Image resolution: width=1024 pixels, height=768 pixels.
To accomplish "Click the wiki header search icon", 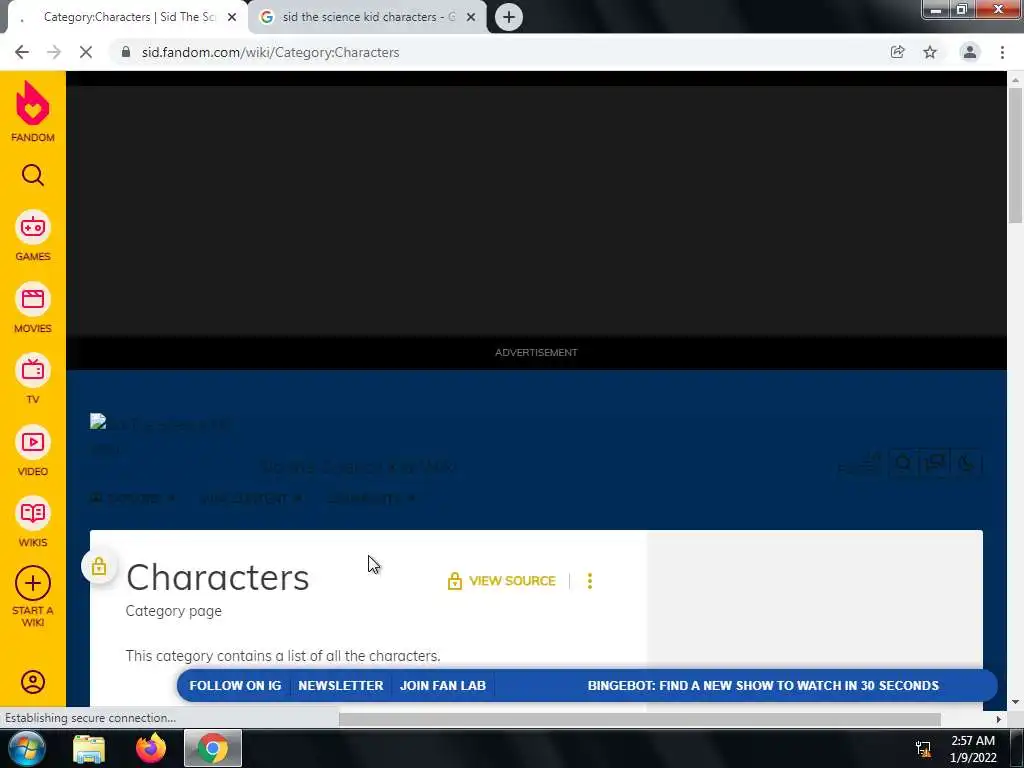I will click(904, 464).
